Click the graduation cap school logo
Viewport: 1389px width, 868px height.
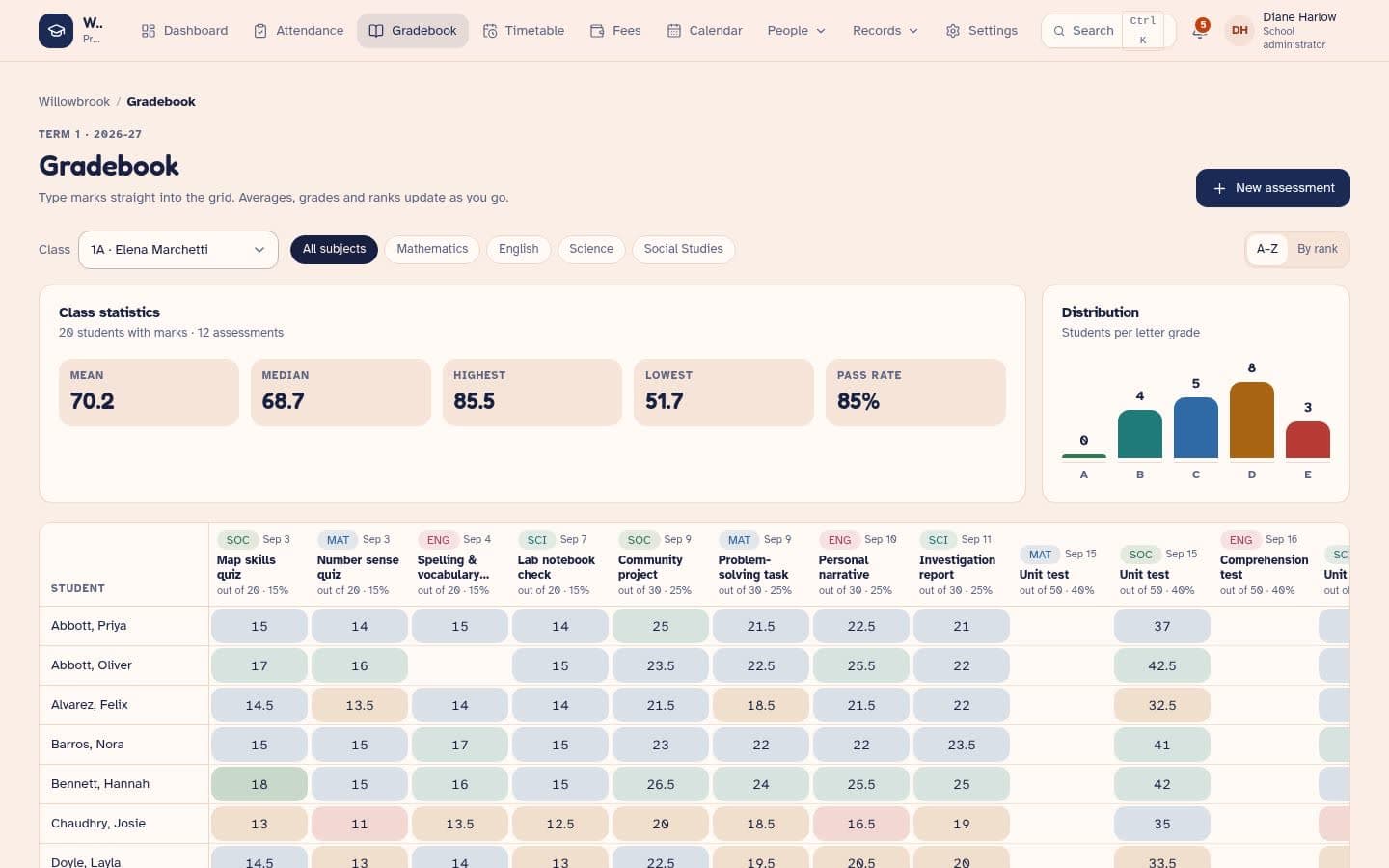pyautogui.click(x=56, y=31)
